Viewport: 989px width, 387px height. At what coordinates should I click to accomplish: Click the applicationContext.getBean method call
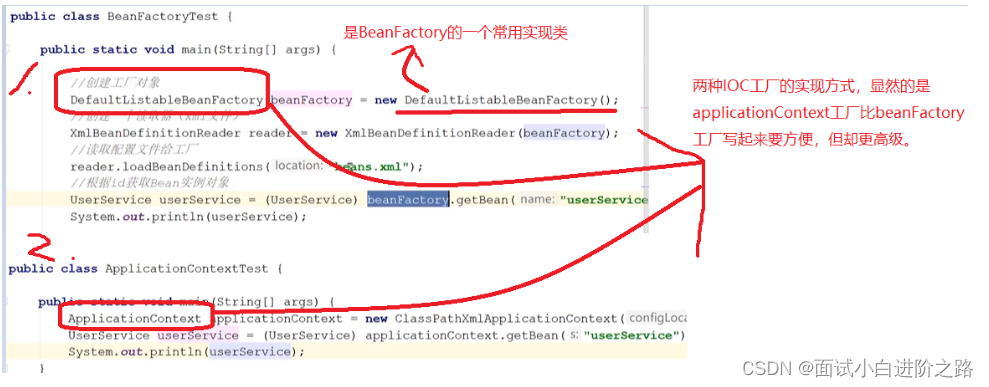tap(462, 335)
